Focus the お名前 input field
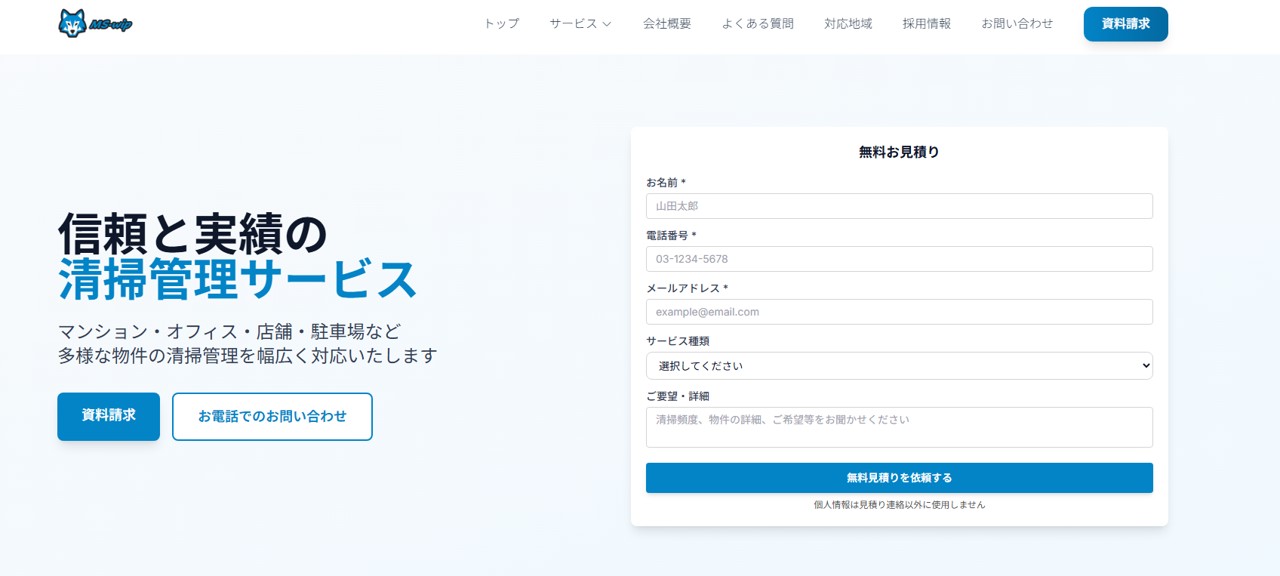This screenshot has width=1280, height=576. [899, 206]
